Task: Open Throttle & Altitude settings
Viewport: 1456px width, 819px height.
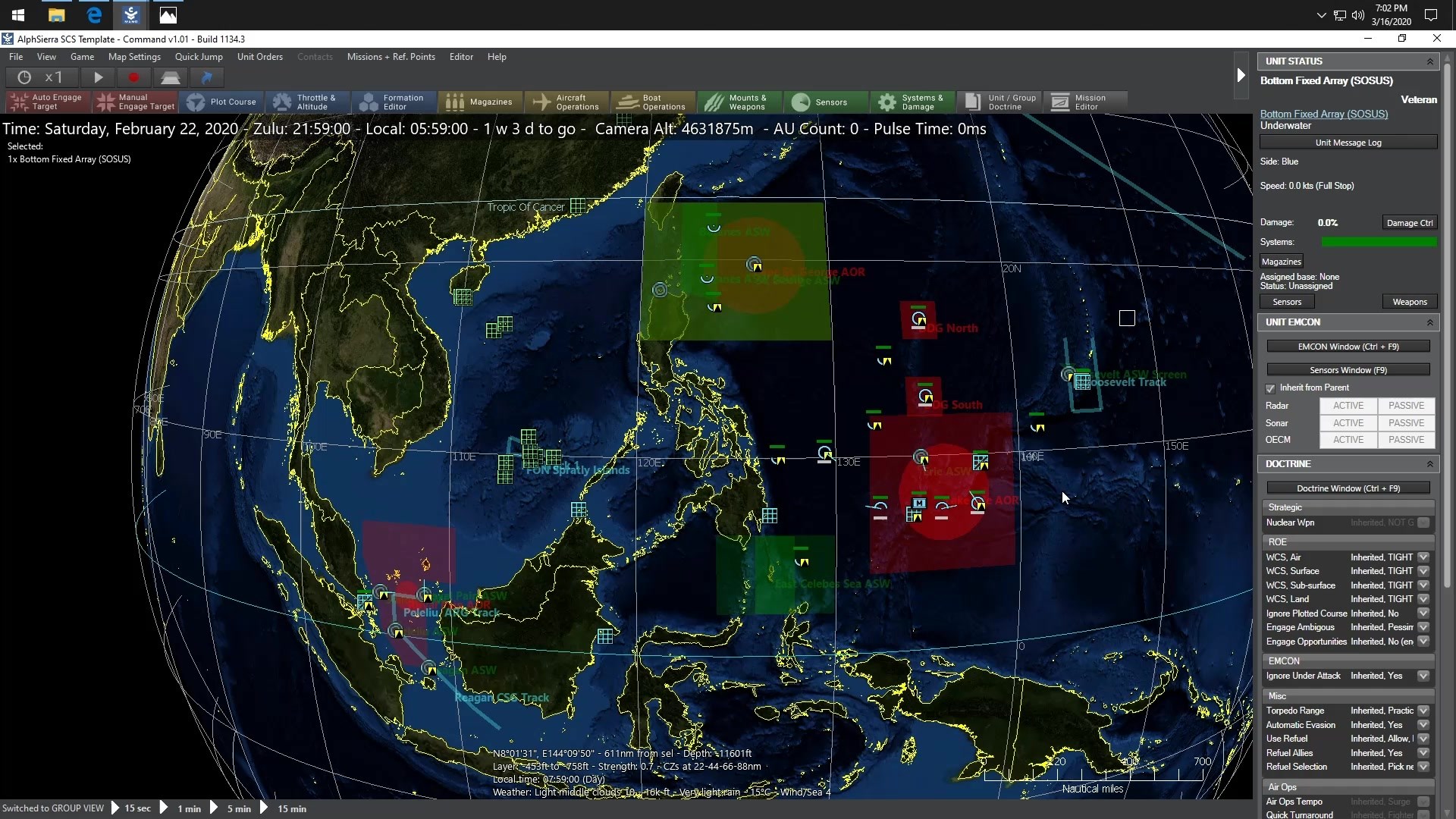Action: [308, 102]
